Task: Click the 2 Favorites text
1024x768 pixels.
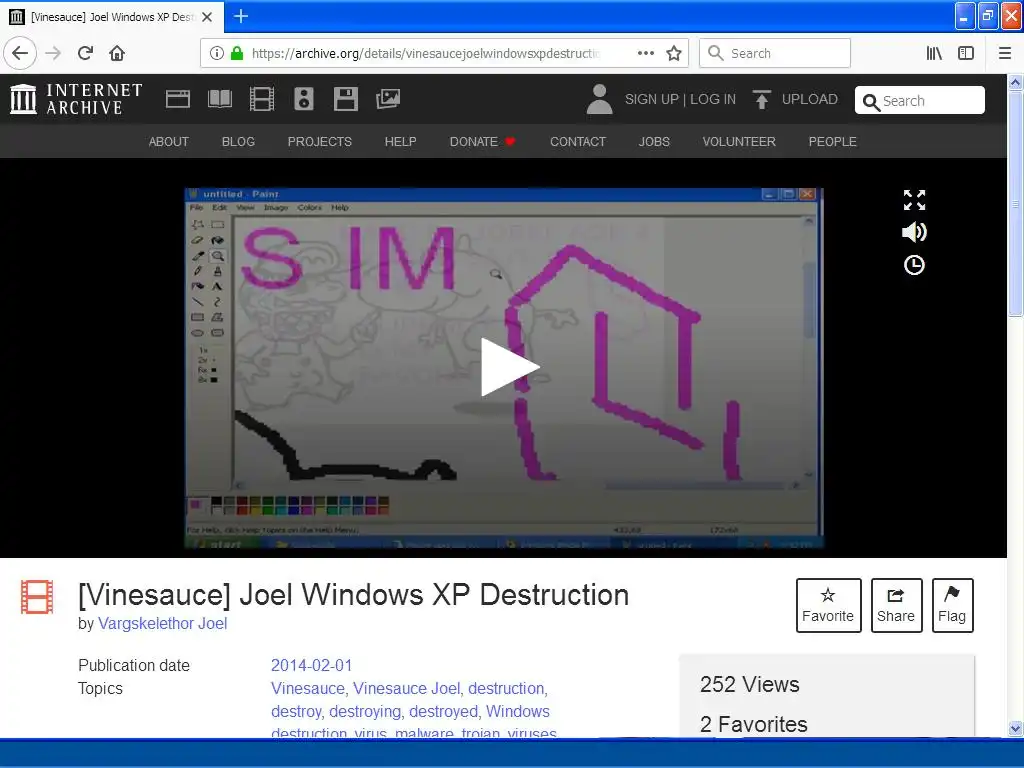Action: click(x=754, y=724)
